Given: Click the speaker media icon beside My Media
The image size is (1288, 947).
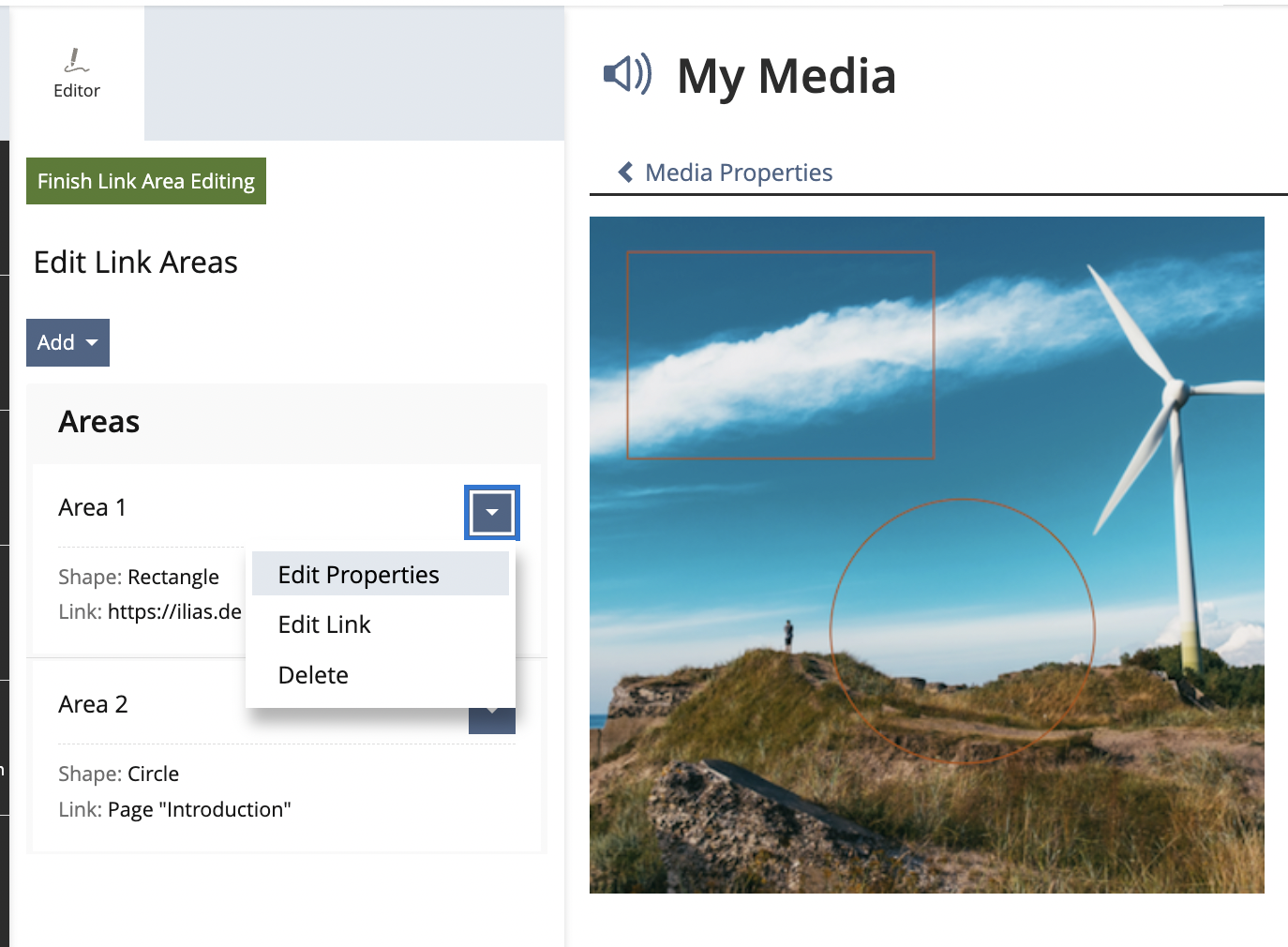Looking at the screenshot, I should (627, 73).
